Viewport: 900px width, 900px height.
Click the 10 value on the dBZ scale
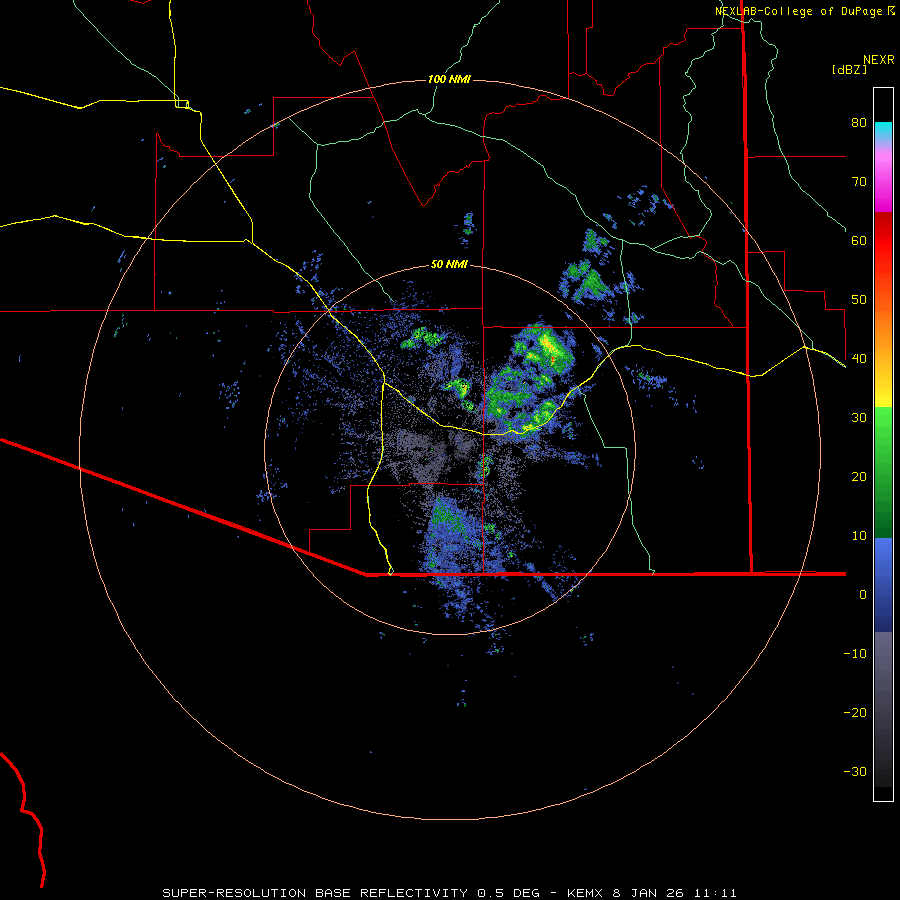tap(859, 536)
